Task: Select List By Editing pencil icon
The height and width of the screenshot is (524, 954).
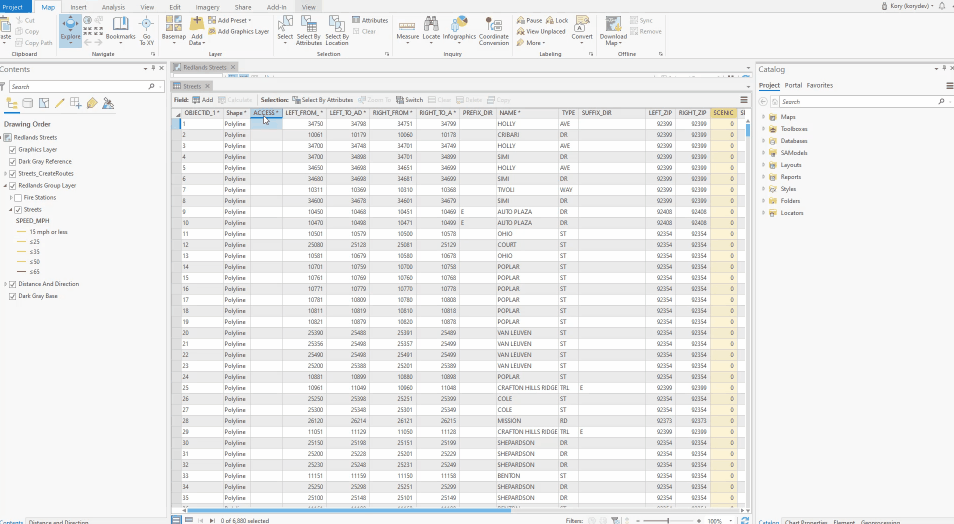Action: pos(60,103)
